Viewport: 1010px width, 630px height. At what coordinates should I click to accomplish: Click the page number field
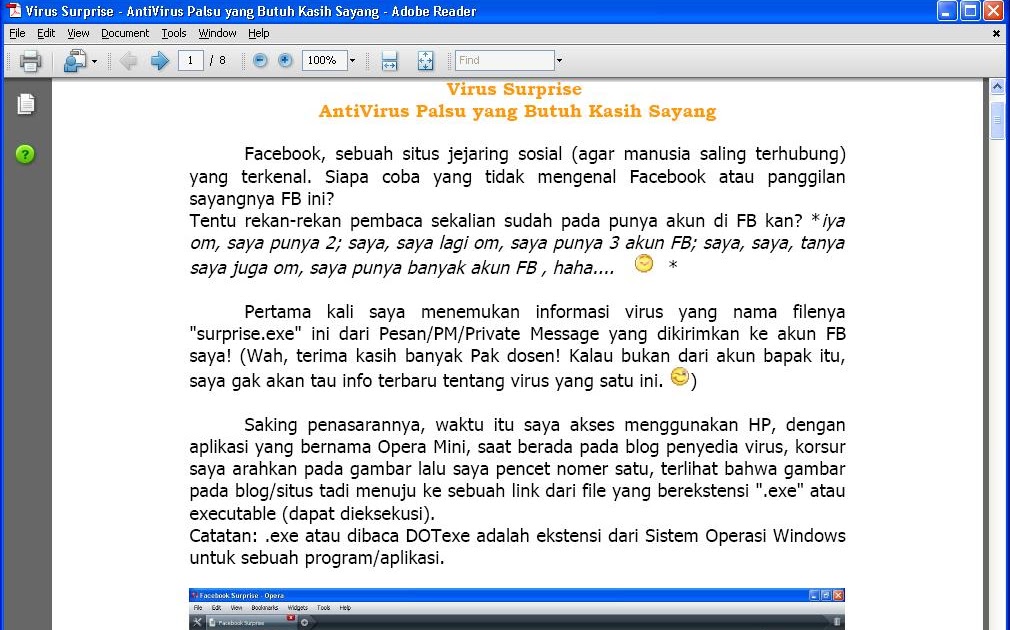click(x=190, y=61)
